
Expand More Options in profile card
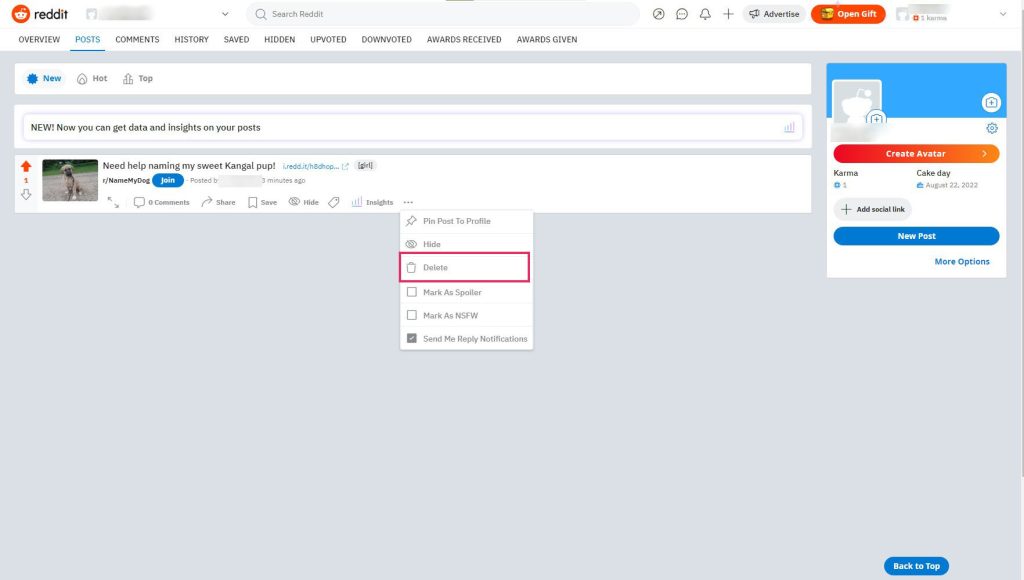coord(962,261)
